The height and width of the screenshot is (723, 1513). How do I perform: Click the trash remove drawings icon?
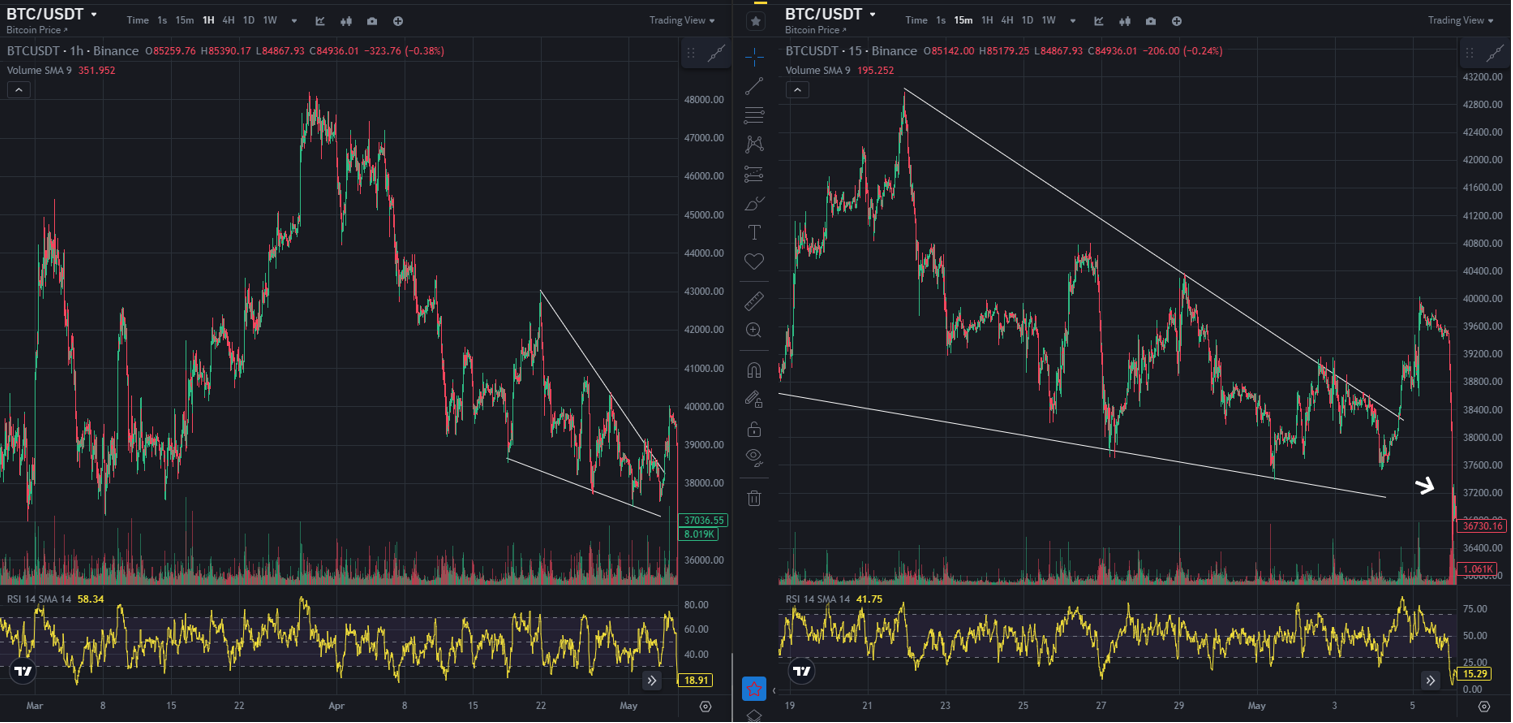pos(754,497)
